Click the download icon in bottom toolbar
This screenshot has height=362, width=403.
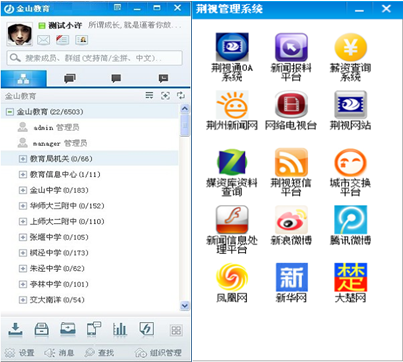(15, 329)
